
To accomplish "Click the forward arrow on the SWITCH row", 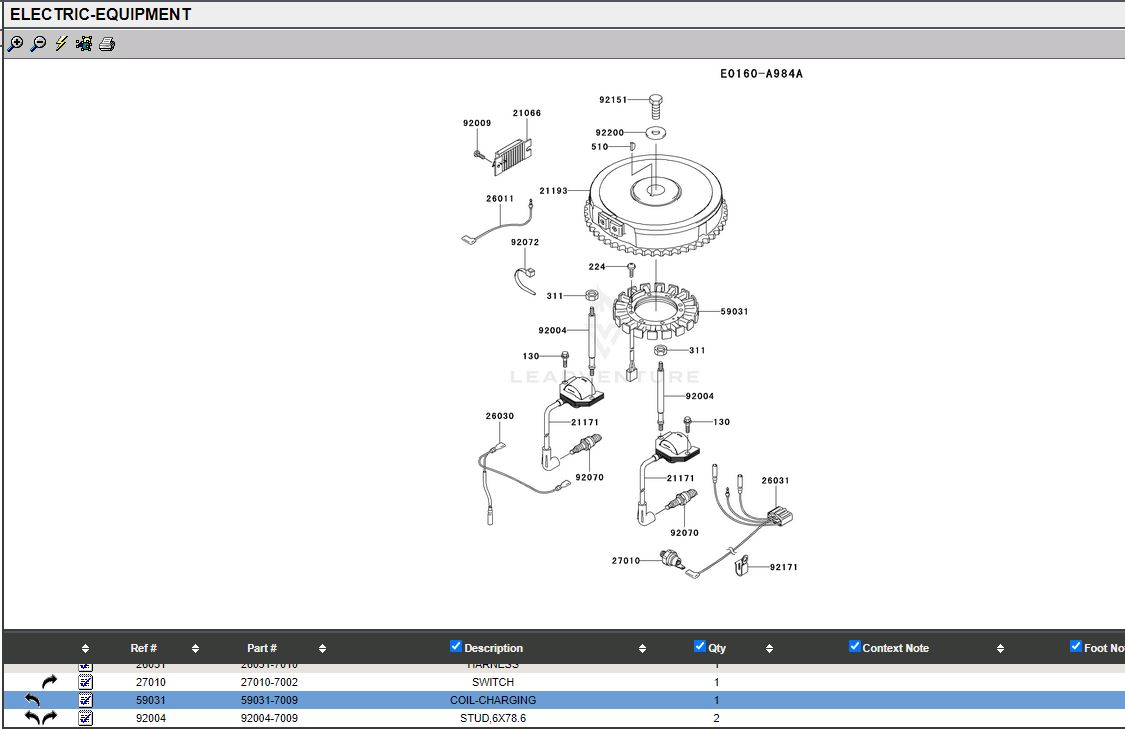I will click(x=49, y=682).
